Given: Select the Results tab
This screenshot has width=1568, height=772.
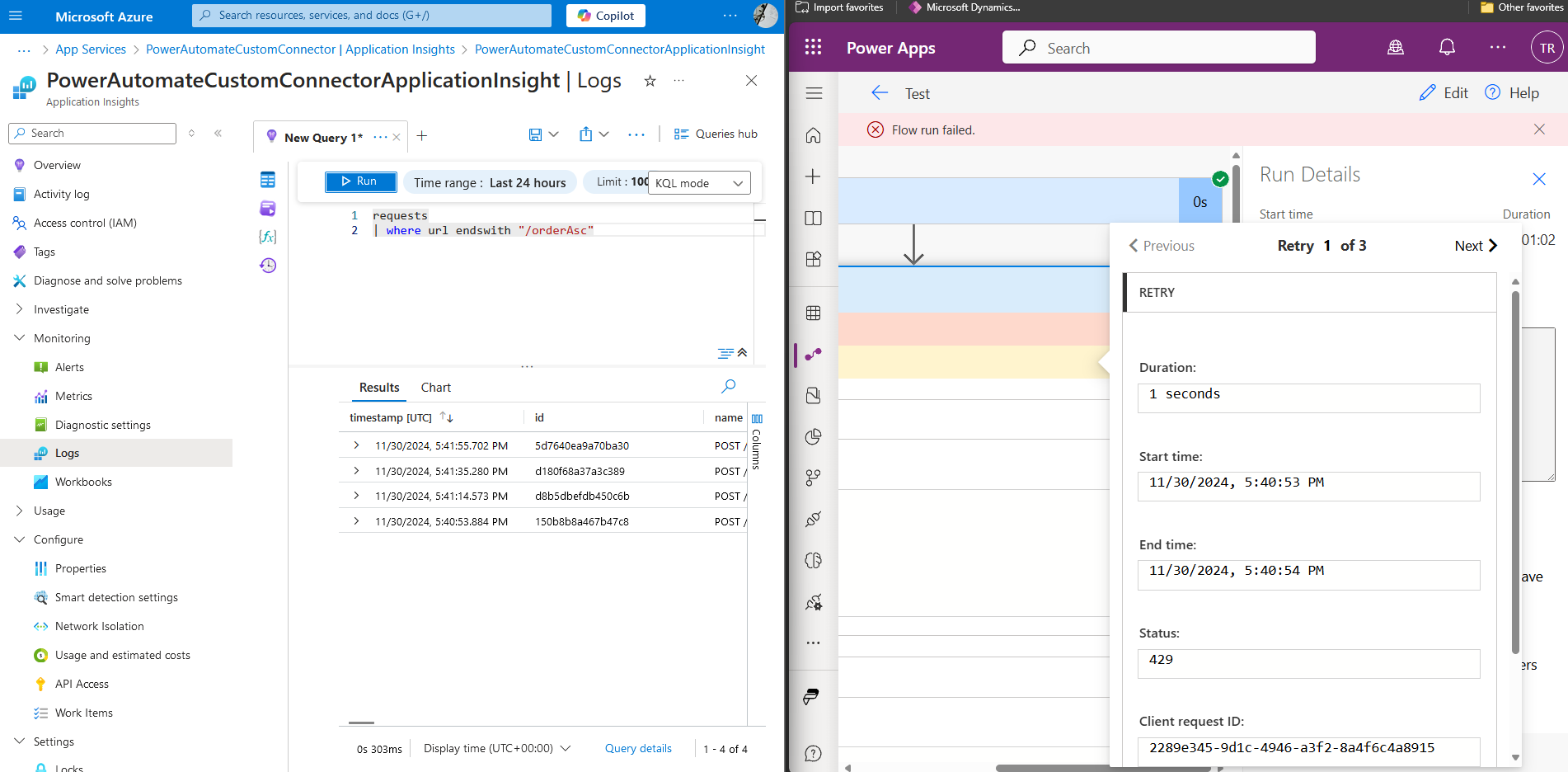Looking at the screenshot, I should 379,388.
